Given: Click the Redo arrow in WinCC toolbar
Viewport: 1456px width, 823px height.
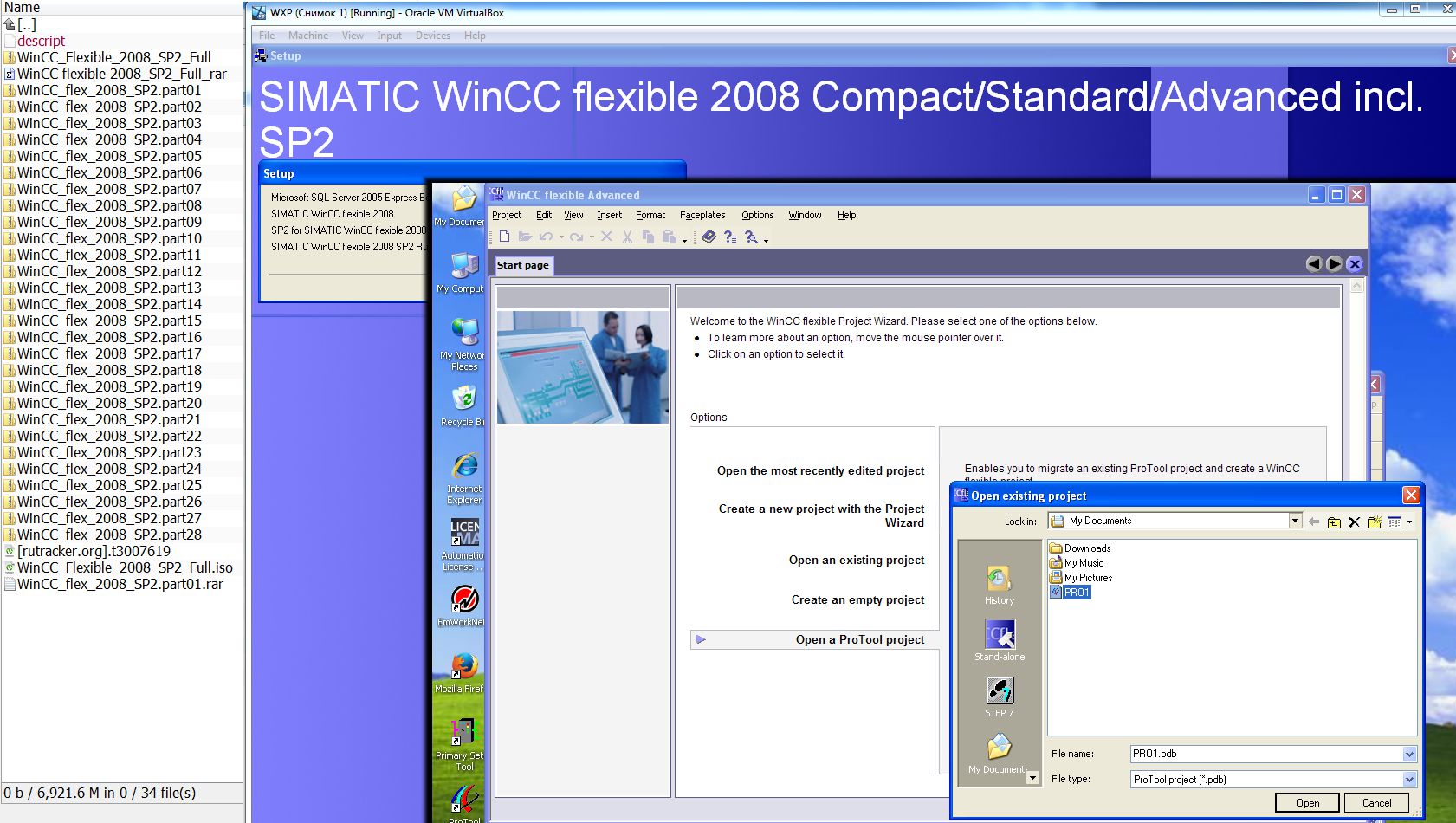Looking at the screenshot, I should [576, 237].
